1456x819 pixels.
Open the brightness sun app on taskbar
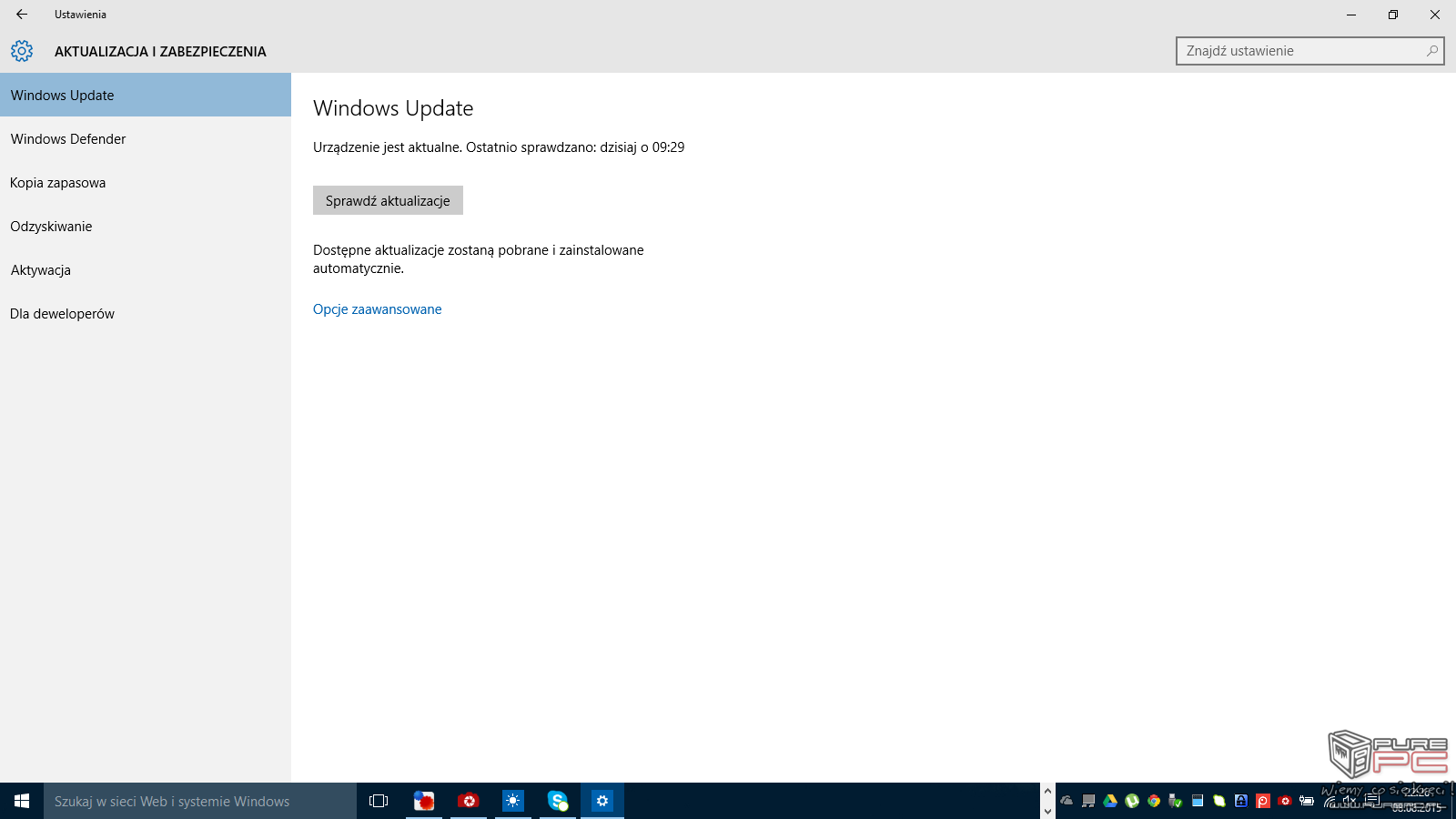(x=513, y=801)
